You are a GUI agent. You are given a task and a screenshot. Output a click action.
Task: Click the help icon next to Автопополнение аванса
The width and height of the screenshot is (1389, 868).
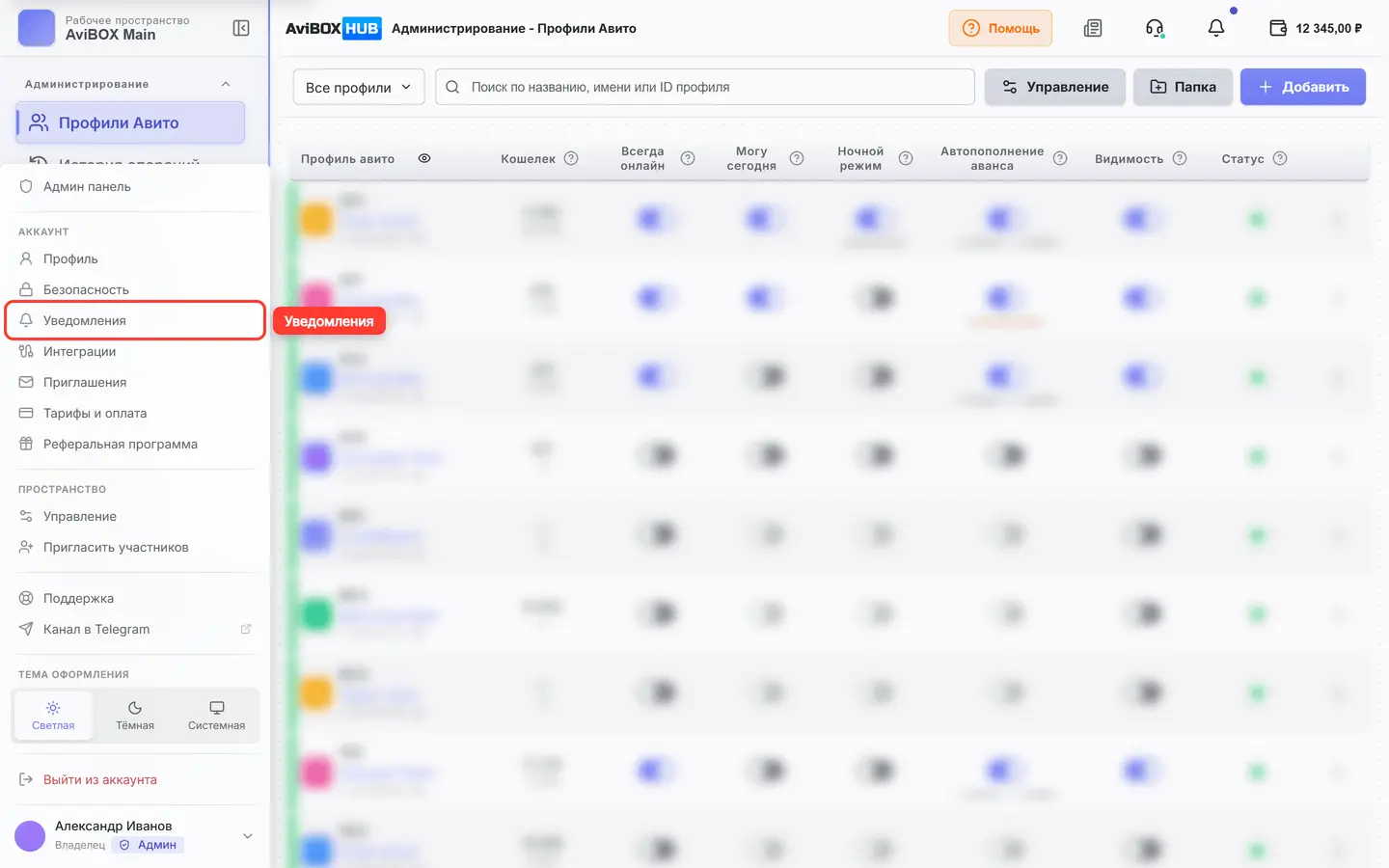(1060, 158)
